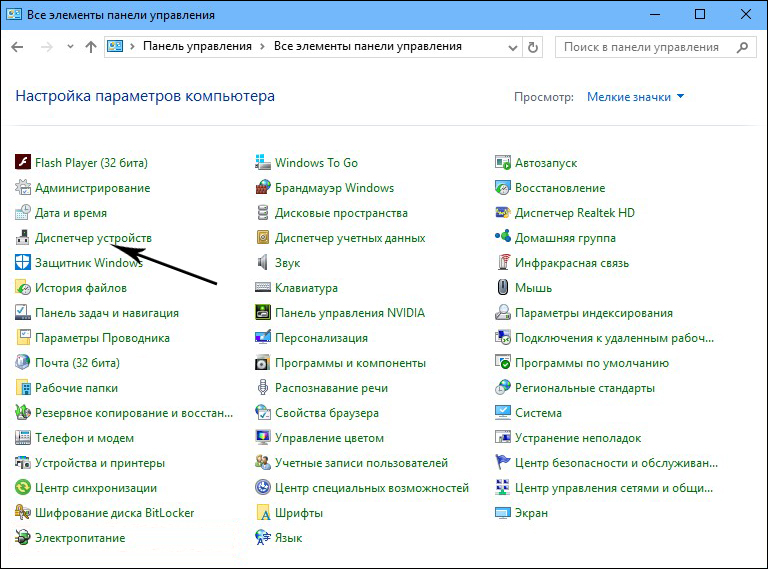Image resolution: width=768 pixels, height=569 pixels.
Task: Open the Клавиатура keyboard icon
Action: (263, 287)
